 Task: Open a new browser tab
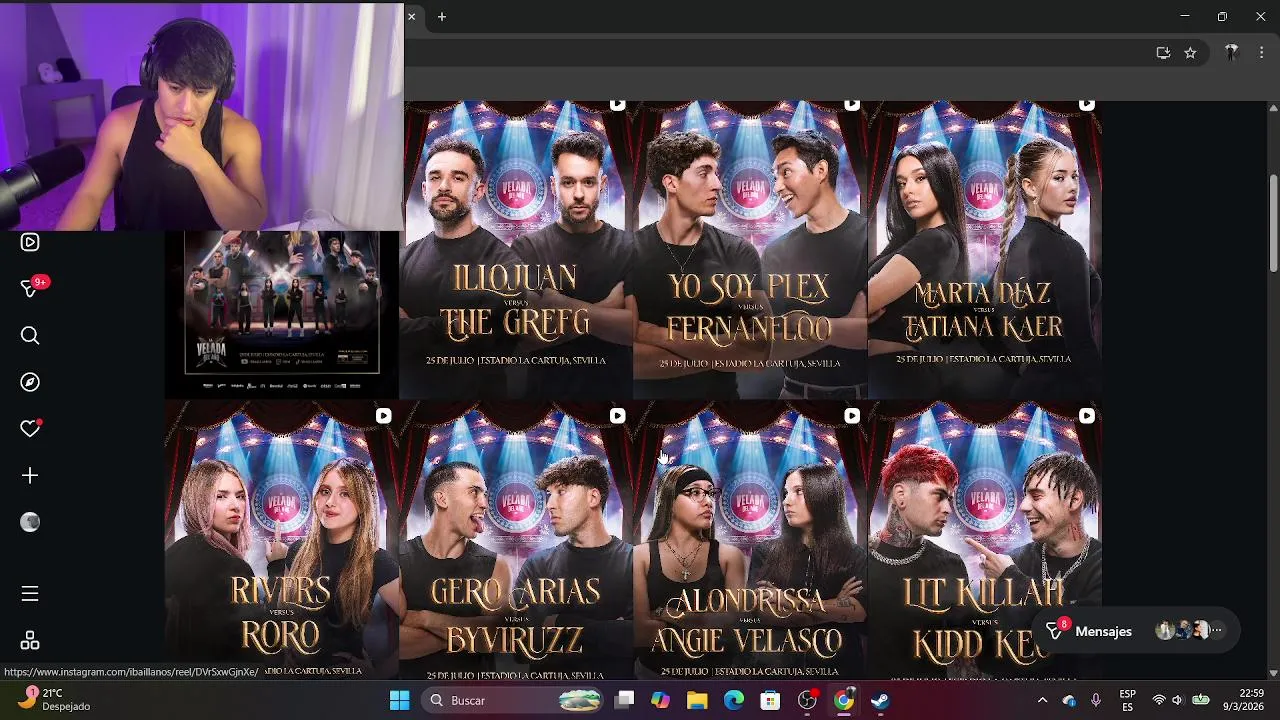click(441, 16)
